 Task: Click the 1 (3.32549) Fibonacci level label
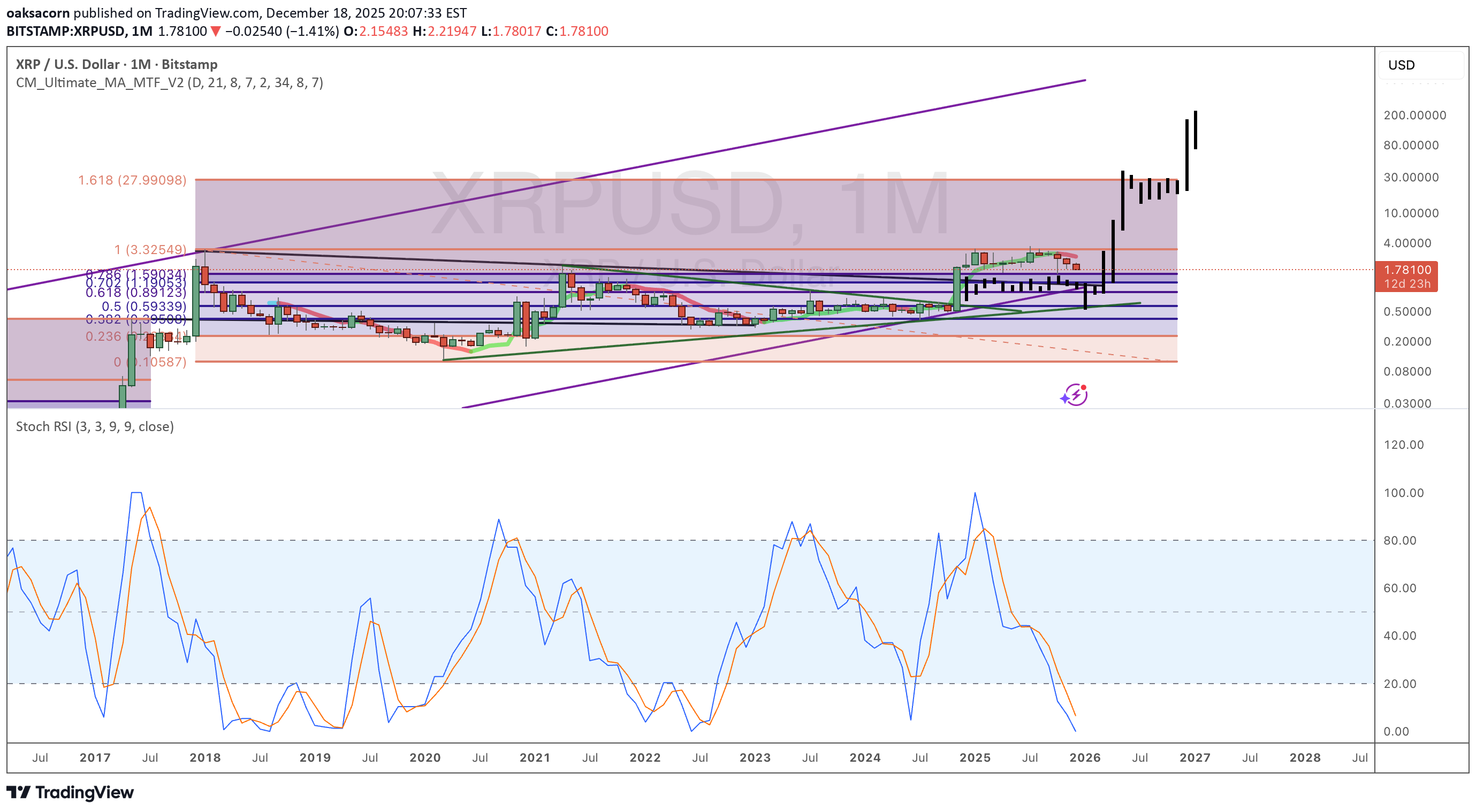(150, 250)
